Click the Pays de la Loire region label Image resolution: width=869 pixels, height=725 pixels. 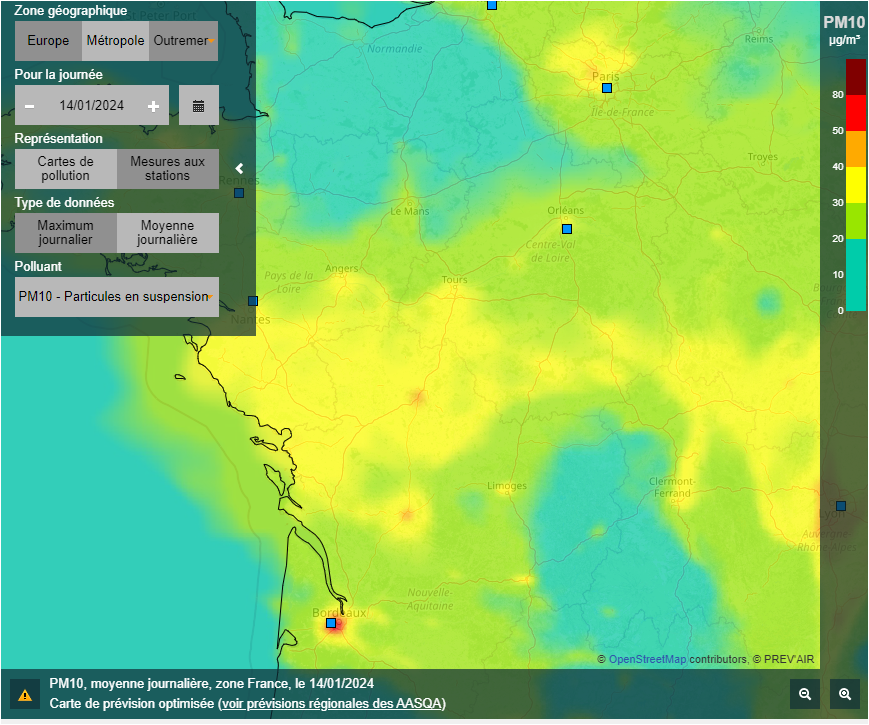289,282
